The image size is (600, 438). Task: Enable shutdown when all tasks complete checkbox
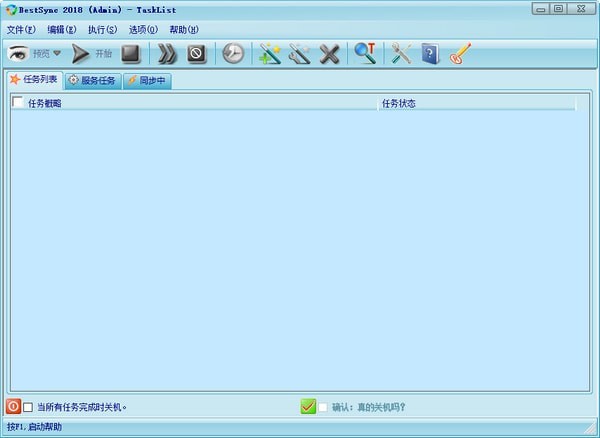click(28, 407)
